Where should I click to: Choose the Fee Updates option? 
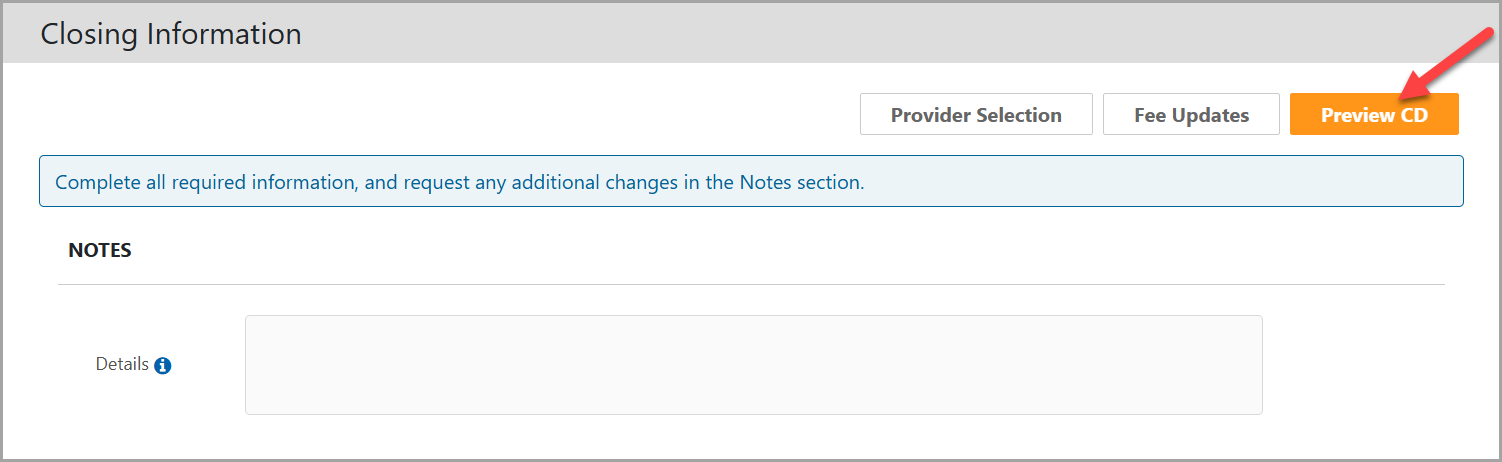click(1190, 115)
